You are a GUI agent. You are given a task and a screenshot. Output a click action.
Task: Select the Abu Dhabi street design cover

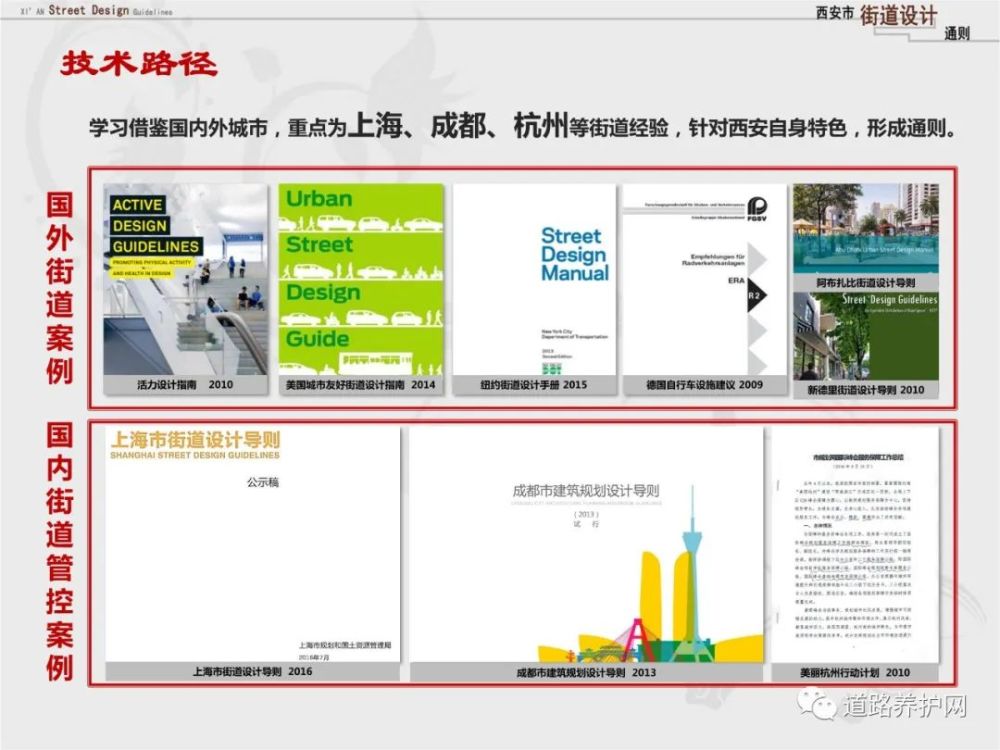(x=865, y=228)
